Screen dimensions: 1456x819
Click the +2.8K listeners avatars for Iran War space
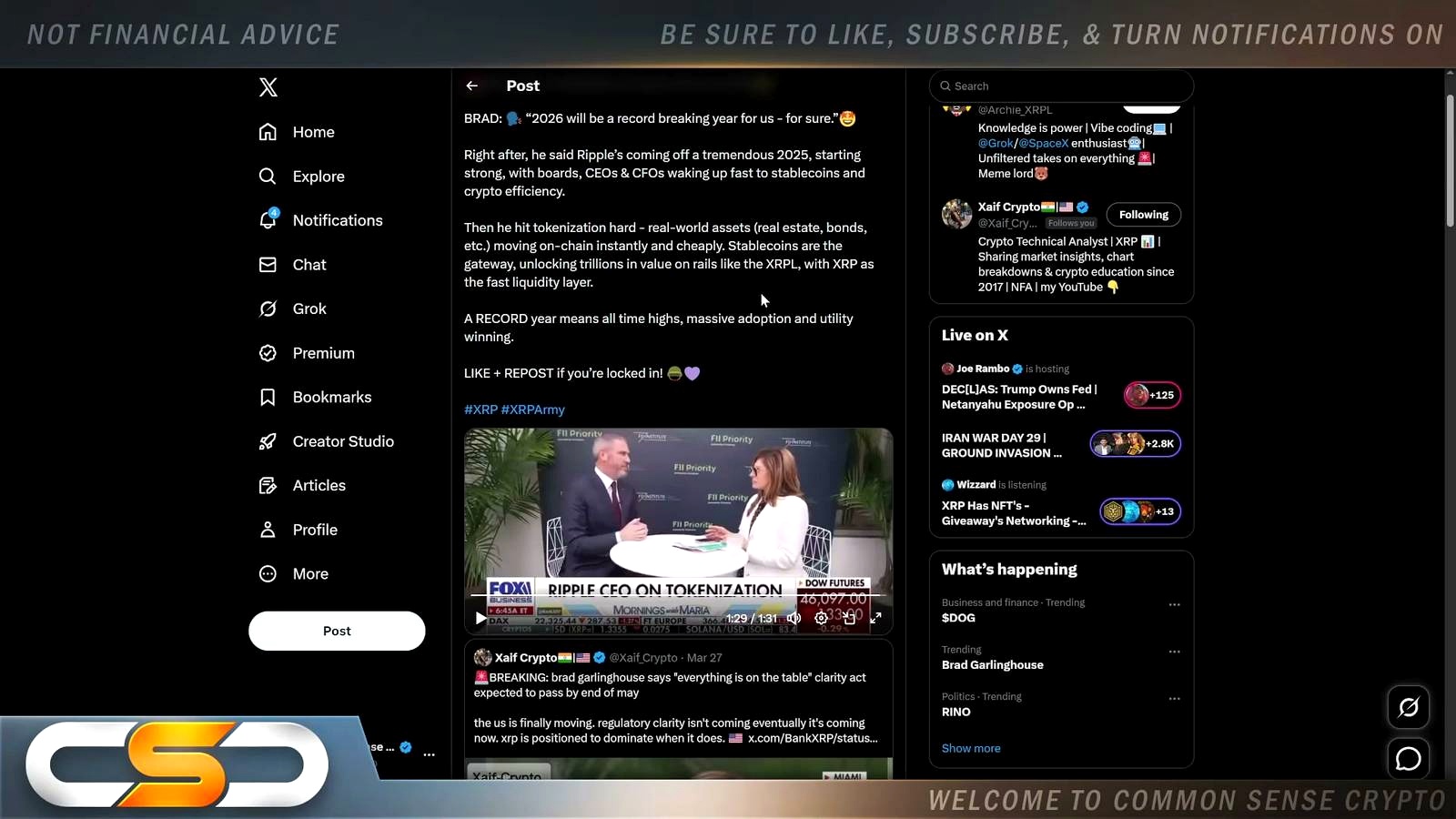pyautogui.click(x=1136, y=444)
